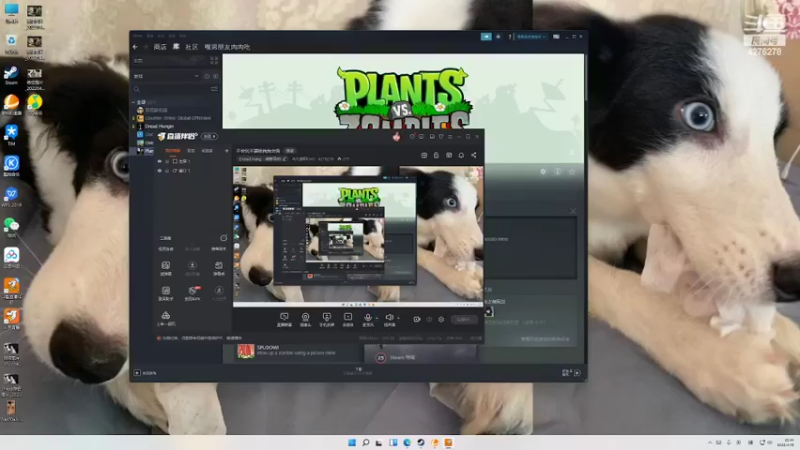Open the danmaku chat icon under preview

(284, 319)
